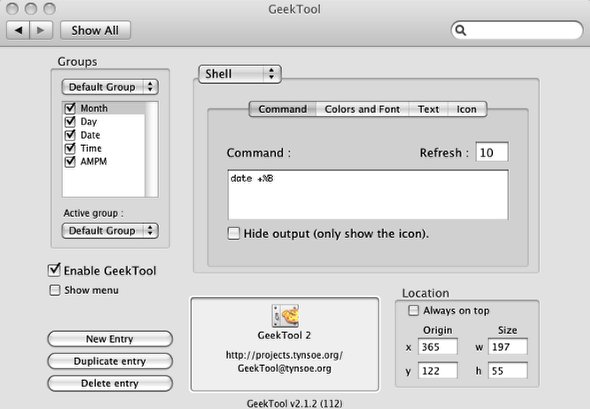
Task: Click the Refresh interval field
Action: [492, 152]
